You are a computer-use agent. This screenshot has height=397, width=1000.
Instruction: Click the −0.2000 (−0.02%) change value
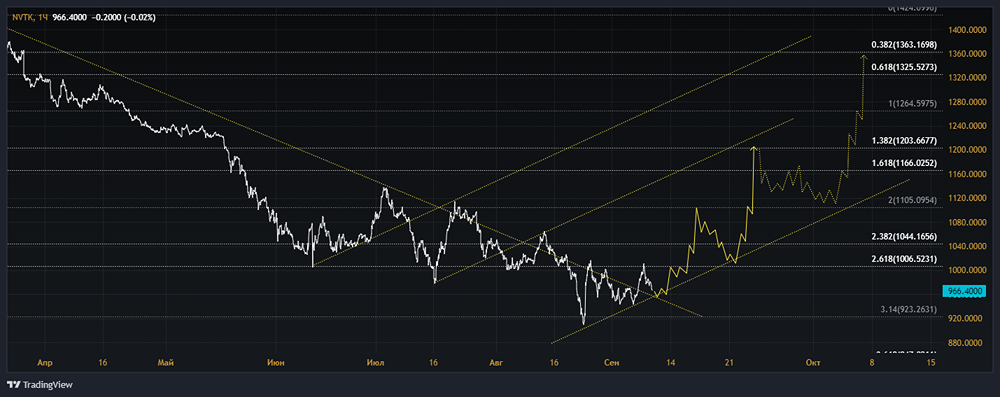124,18
